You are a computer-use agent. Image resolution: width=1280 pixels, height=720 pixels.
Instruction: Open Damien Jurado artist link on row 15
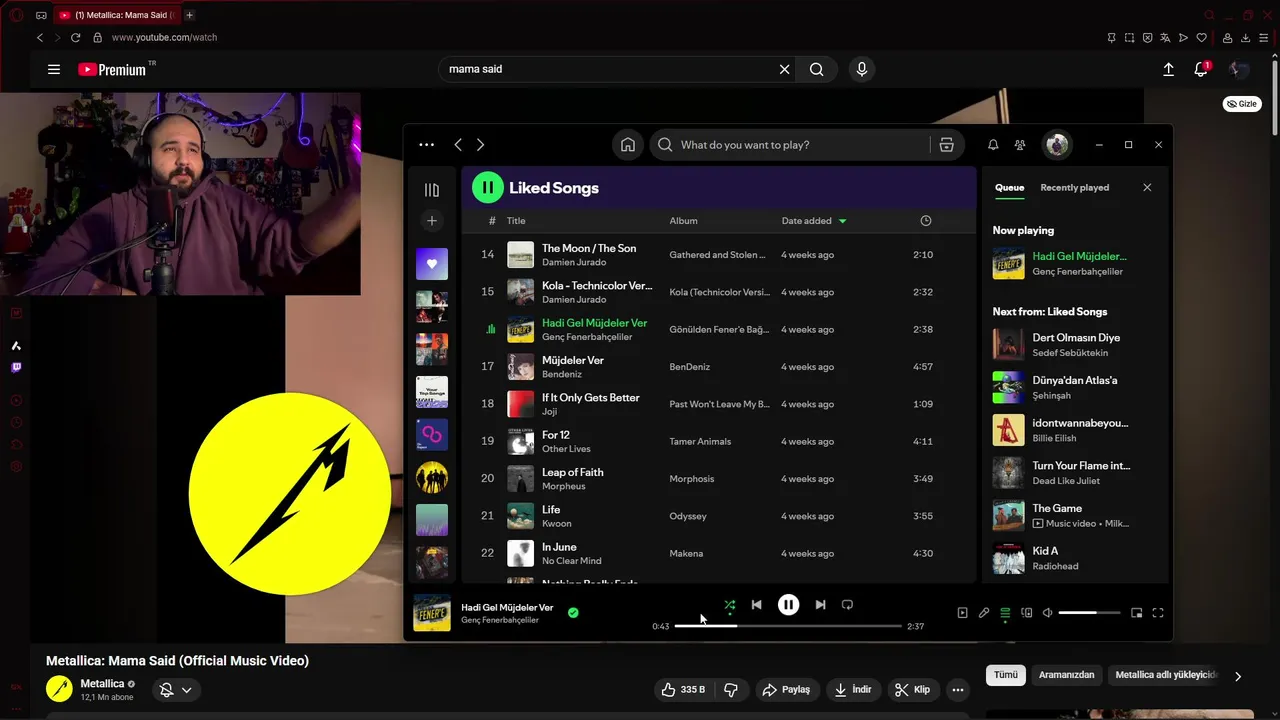click(574, 300)
